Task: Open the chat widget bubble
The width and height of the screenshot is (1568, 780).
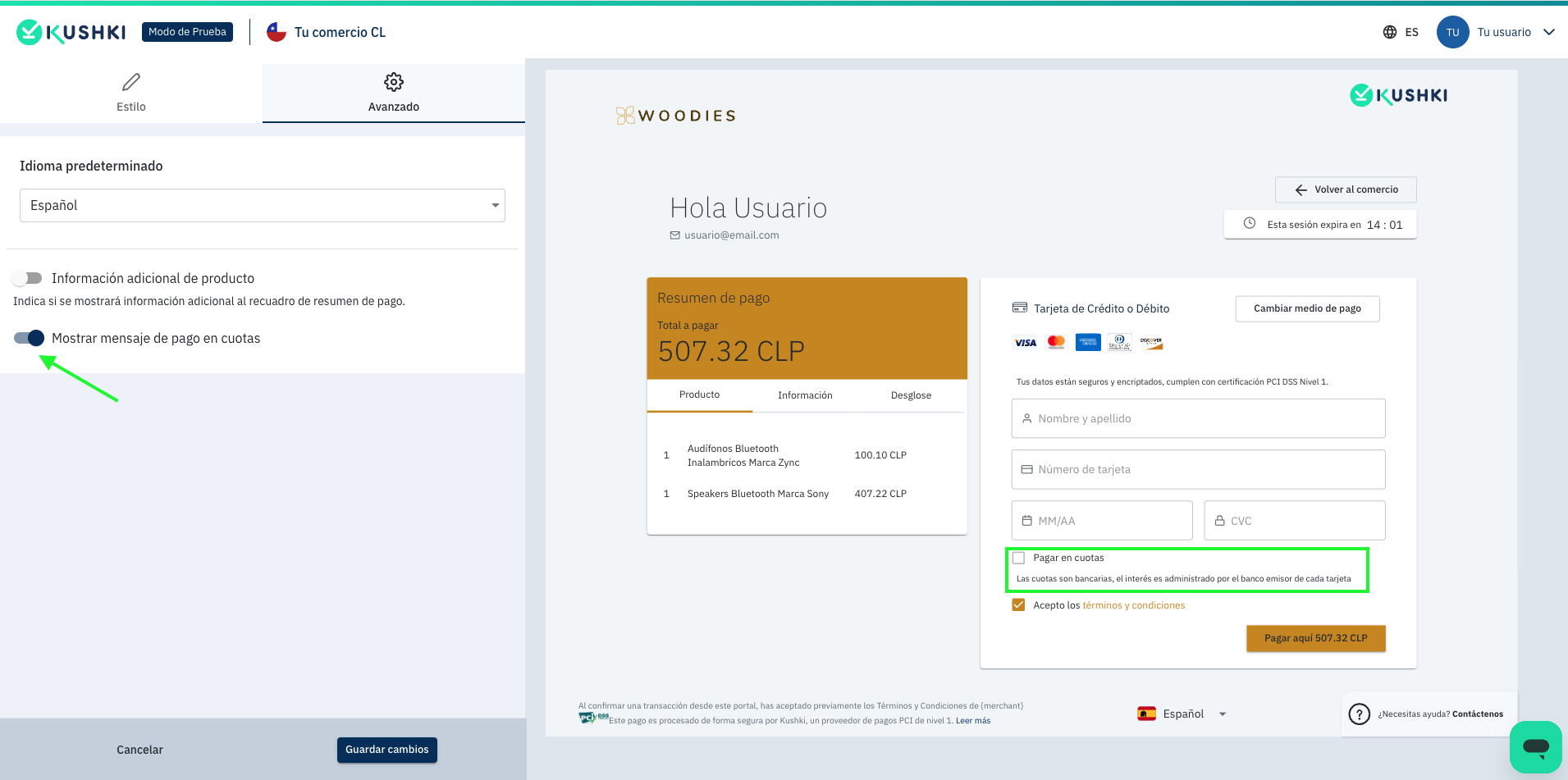Action: (1535, 747)
